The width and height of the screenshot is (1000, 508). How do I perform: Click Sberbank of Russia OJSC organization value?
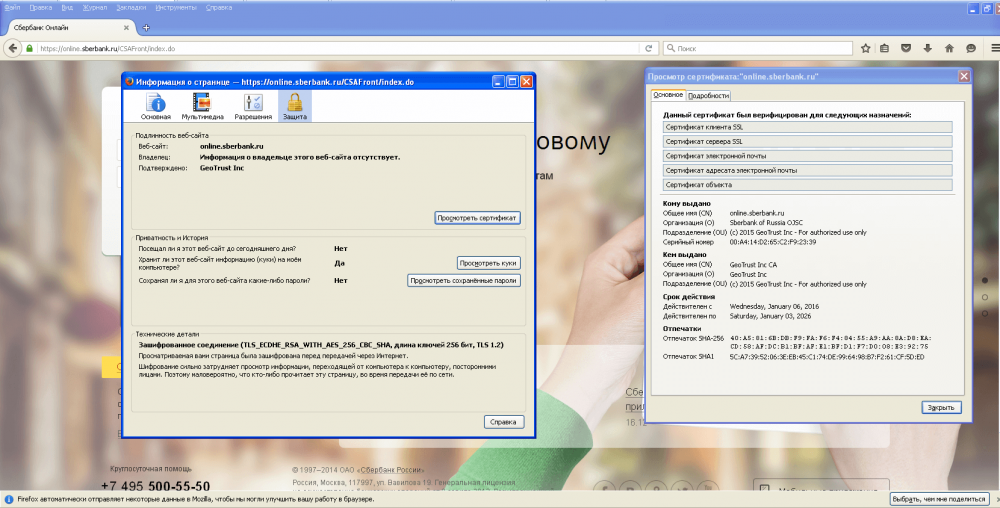(766, 223)
